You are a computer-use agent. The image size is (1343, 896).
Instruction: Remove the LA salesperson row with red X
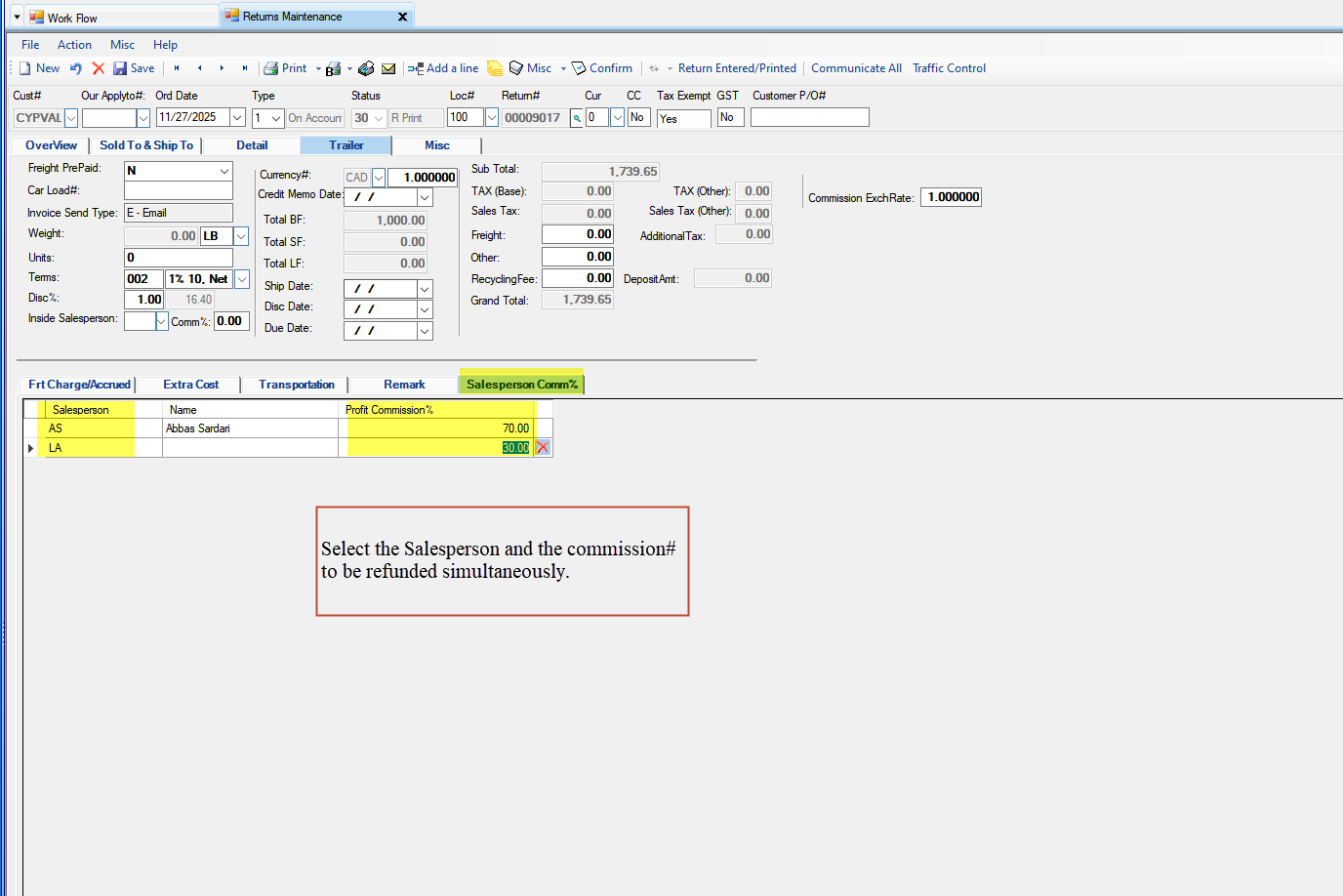(543, 447)
